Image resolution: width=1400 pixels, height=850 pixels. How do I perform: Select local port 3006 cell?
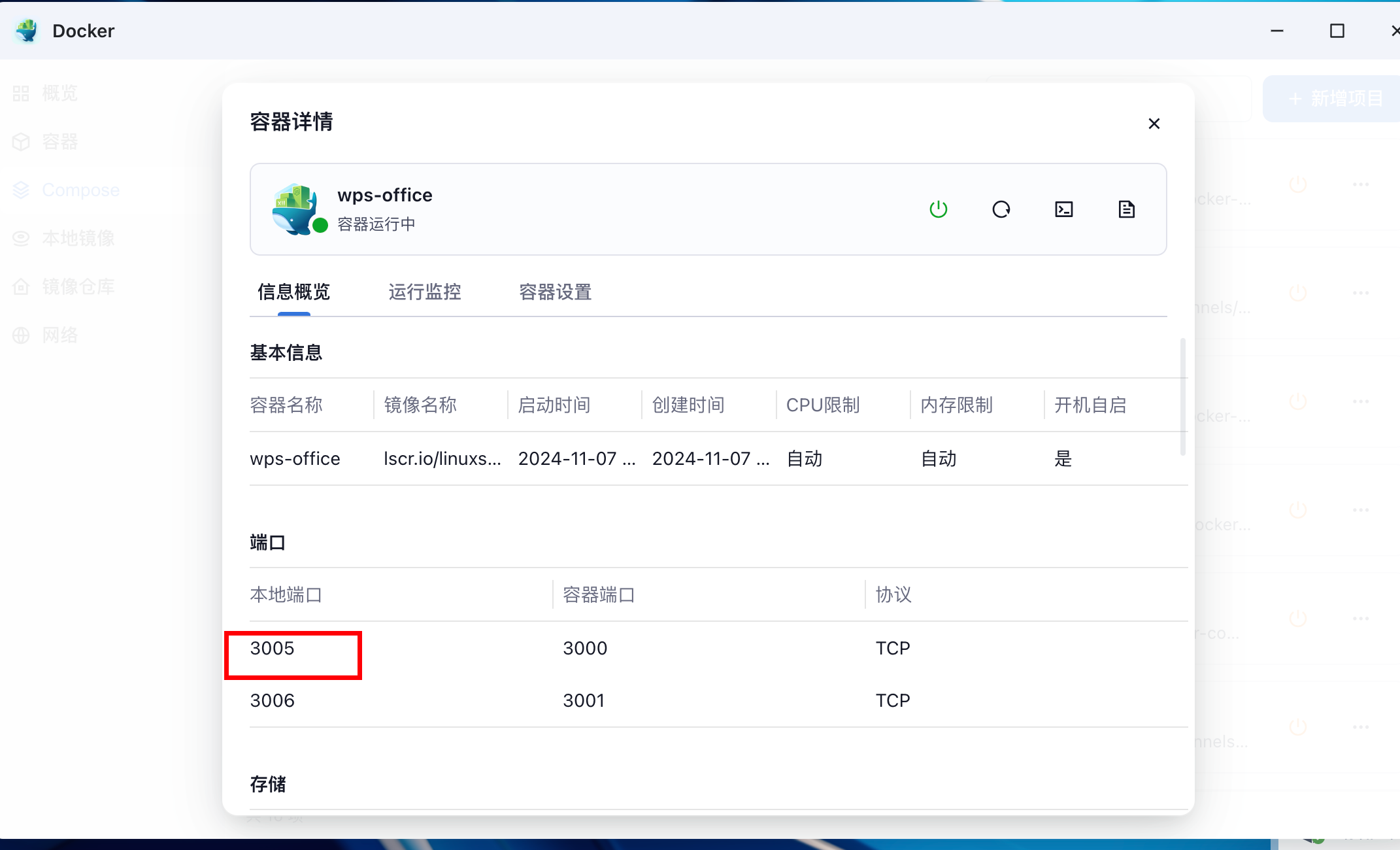272,700
